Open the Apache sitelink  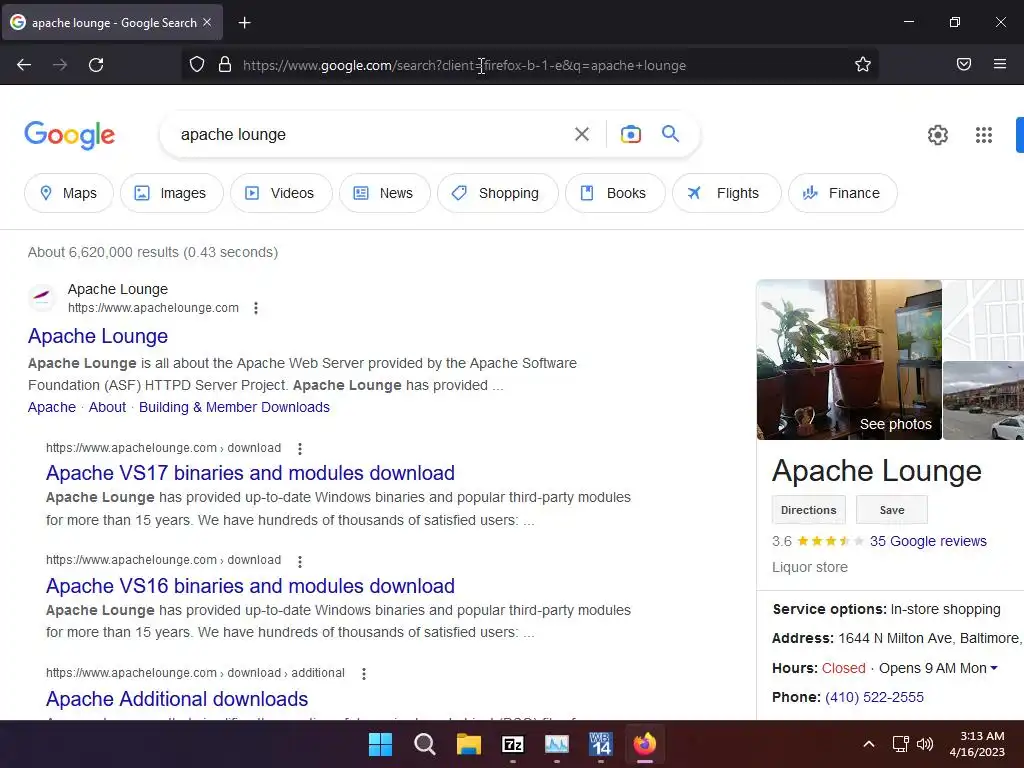pyautogui.click(x=52, y=407)
